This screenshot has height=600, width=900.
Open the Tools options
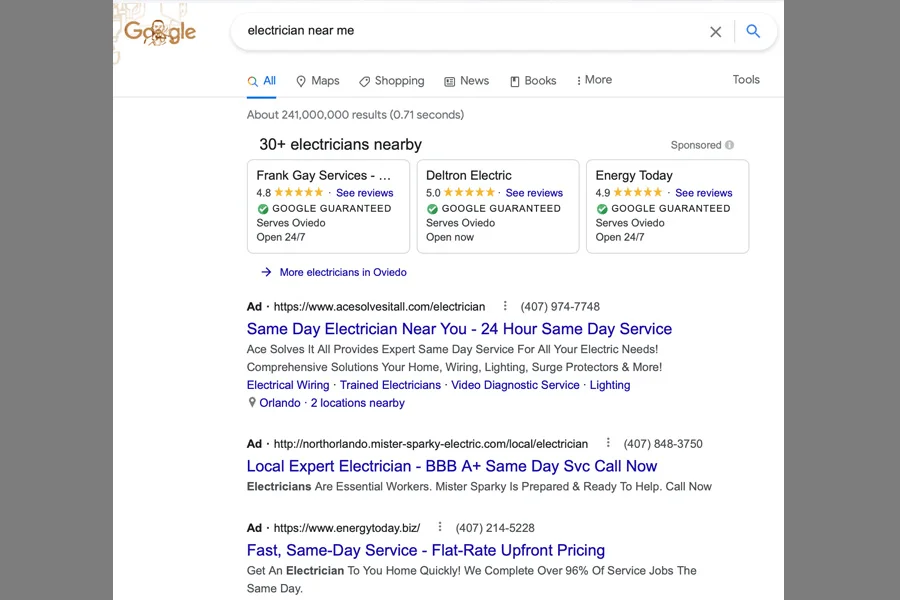[746, 80]
